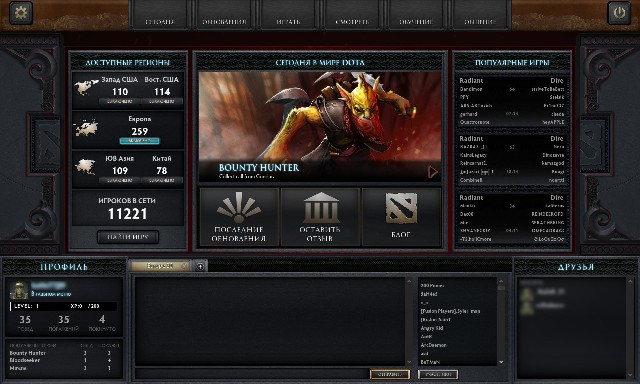
Task: Close the Европа chat tab
Action: pos(184,266)
